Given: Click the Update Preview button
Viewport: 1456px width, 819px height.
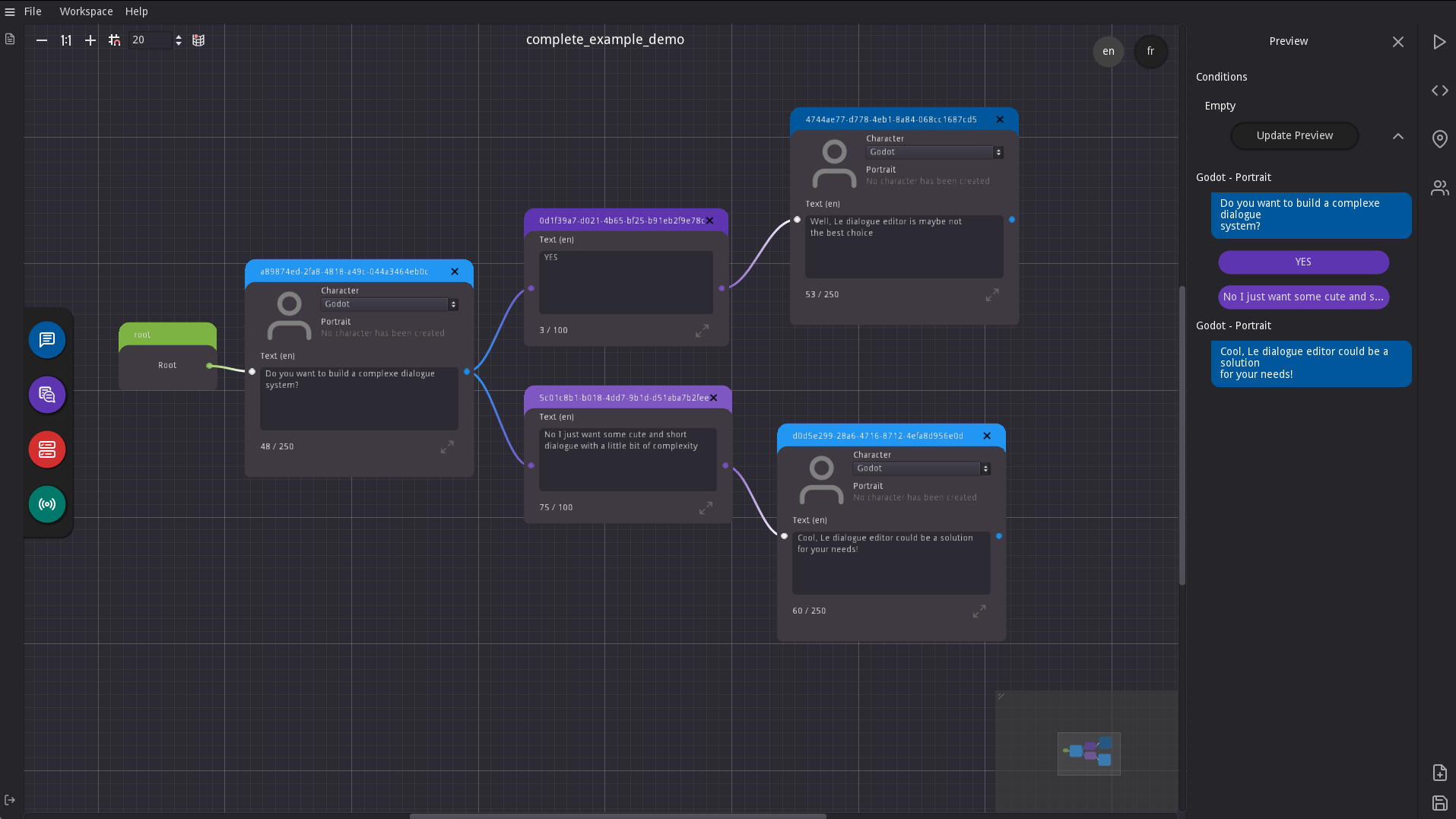Looking at the screenshot, I should point(1295,136).
